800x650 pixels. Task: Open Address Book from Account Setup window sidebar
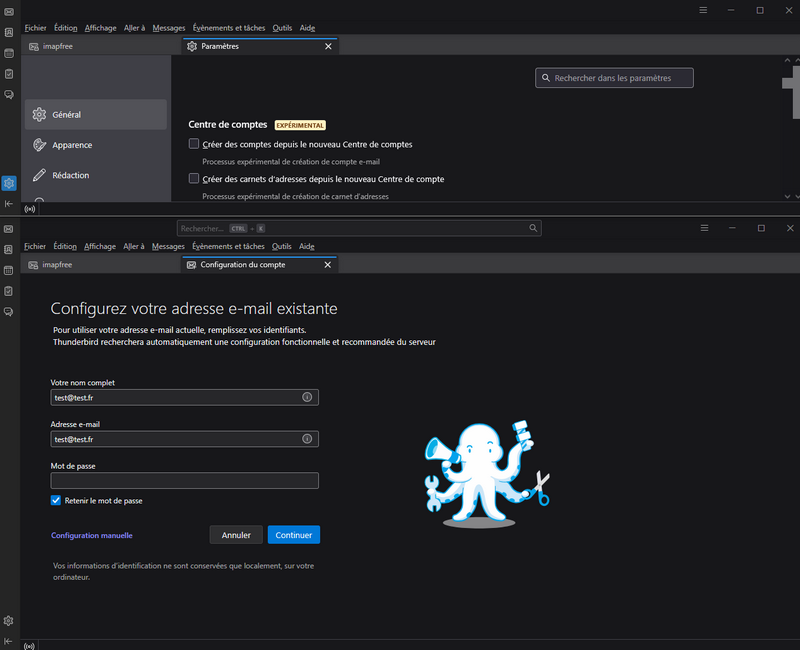[9, 250]
